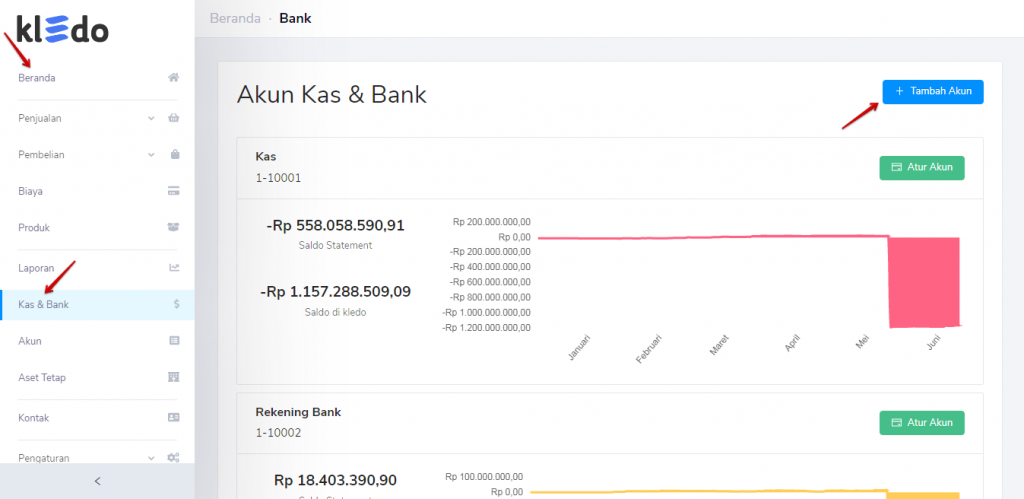Click the Rp 18.403.390,90 balance
The width and height of the screenshot is (1024, 499).
[336, 481]
